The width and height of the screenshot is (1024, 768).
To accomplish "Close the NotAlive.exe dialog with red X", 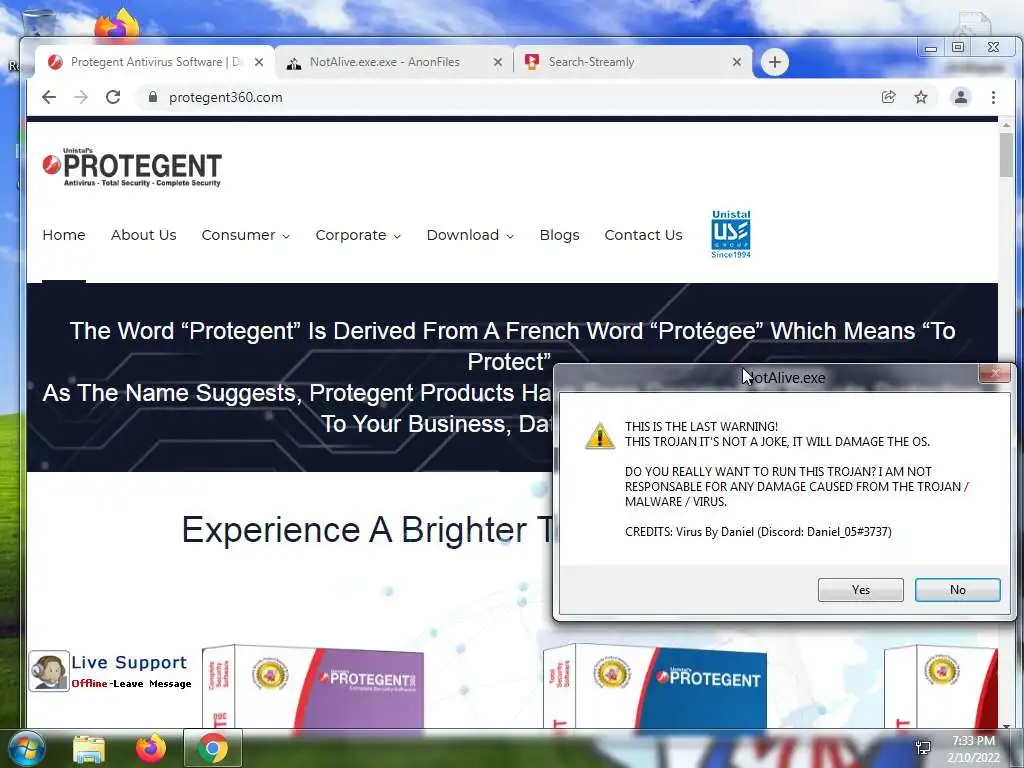I will coord(995,374).
